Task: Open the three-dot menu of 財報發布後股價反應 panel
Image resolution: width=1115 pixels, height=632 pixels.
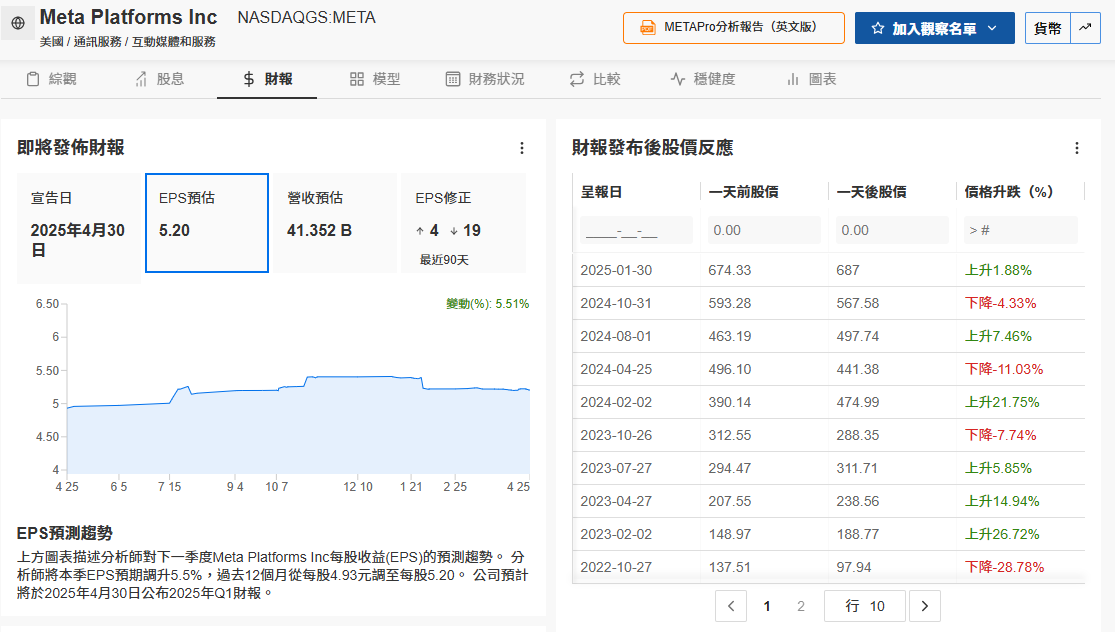Action: pyautogui.click(x=1077, y=148)
